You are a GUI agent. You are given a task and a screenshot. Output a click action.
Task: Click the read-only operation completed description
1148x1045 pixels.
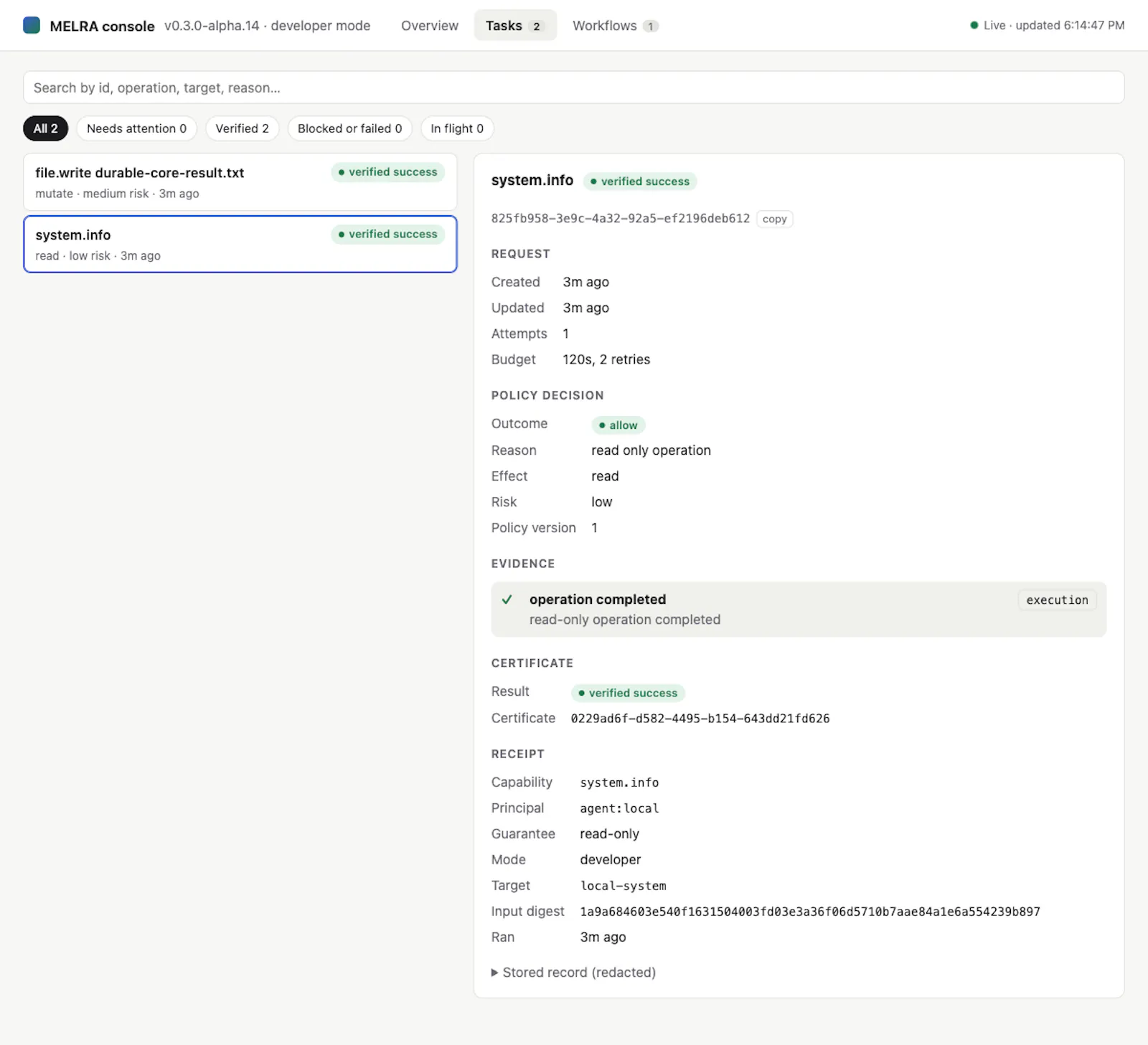(x=624, y=620)
